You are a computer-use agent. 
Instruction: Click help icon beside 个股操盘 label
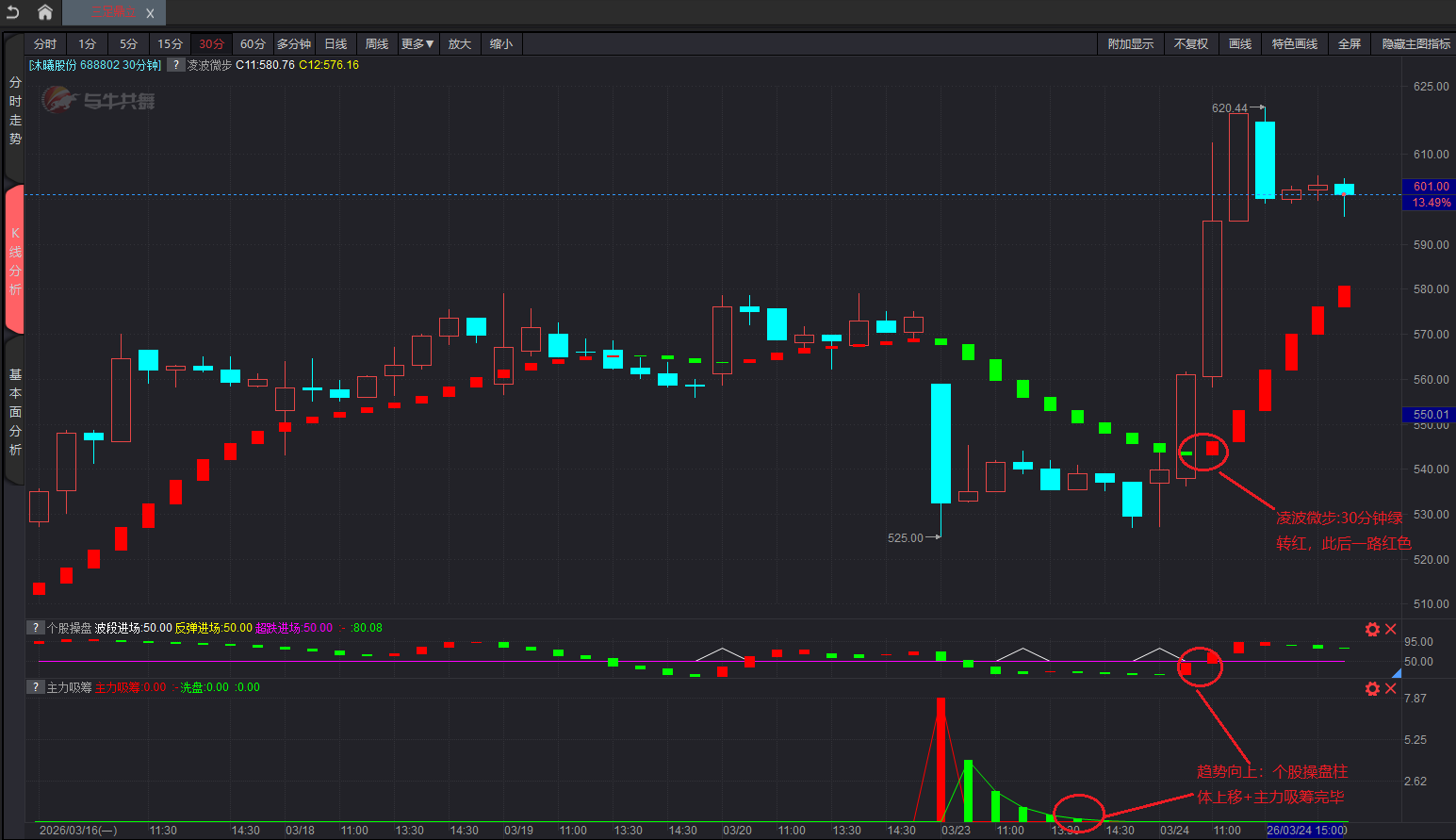[35, 628]
